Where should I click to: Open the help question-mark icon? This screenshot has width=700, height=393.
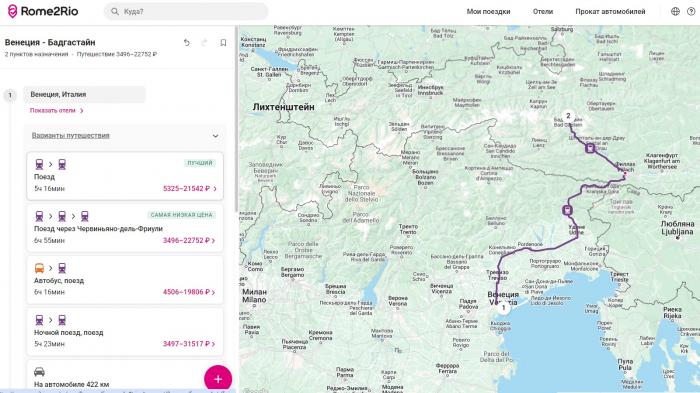(691, 12)
